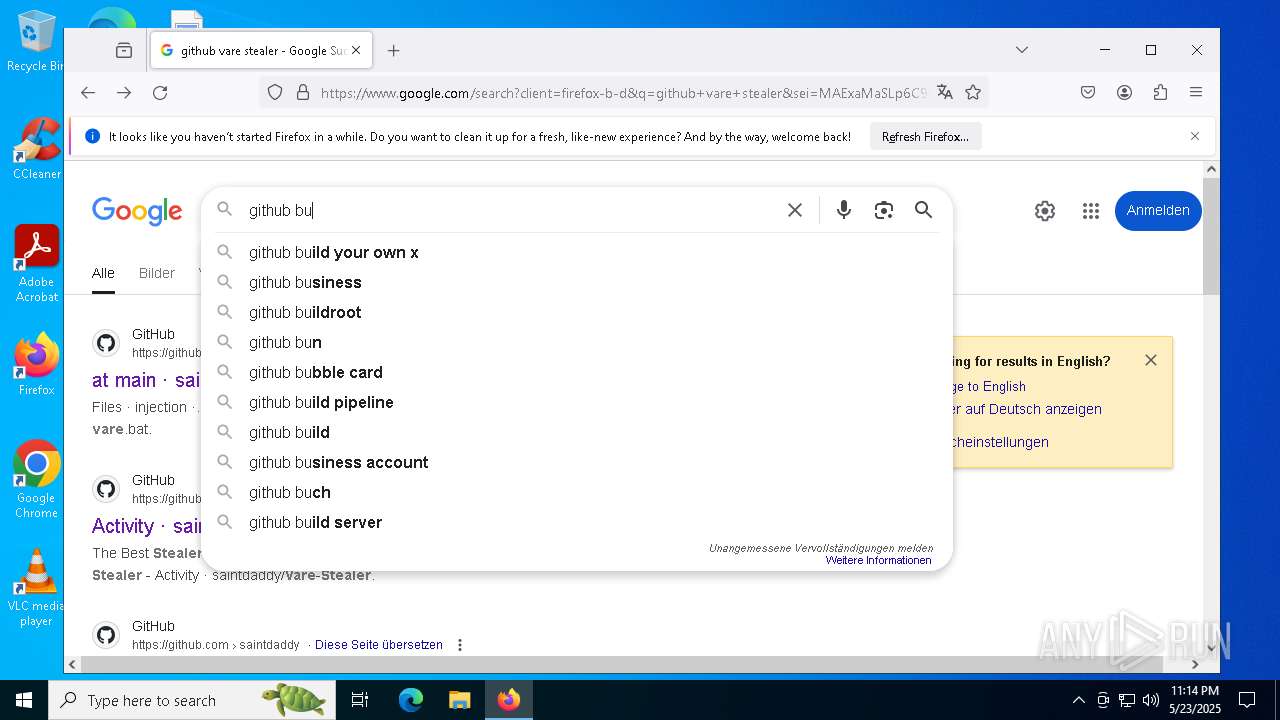Select suggestion github build pipeline
The width and height of the screenshot is (1280, 720).
click(577, 402)
